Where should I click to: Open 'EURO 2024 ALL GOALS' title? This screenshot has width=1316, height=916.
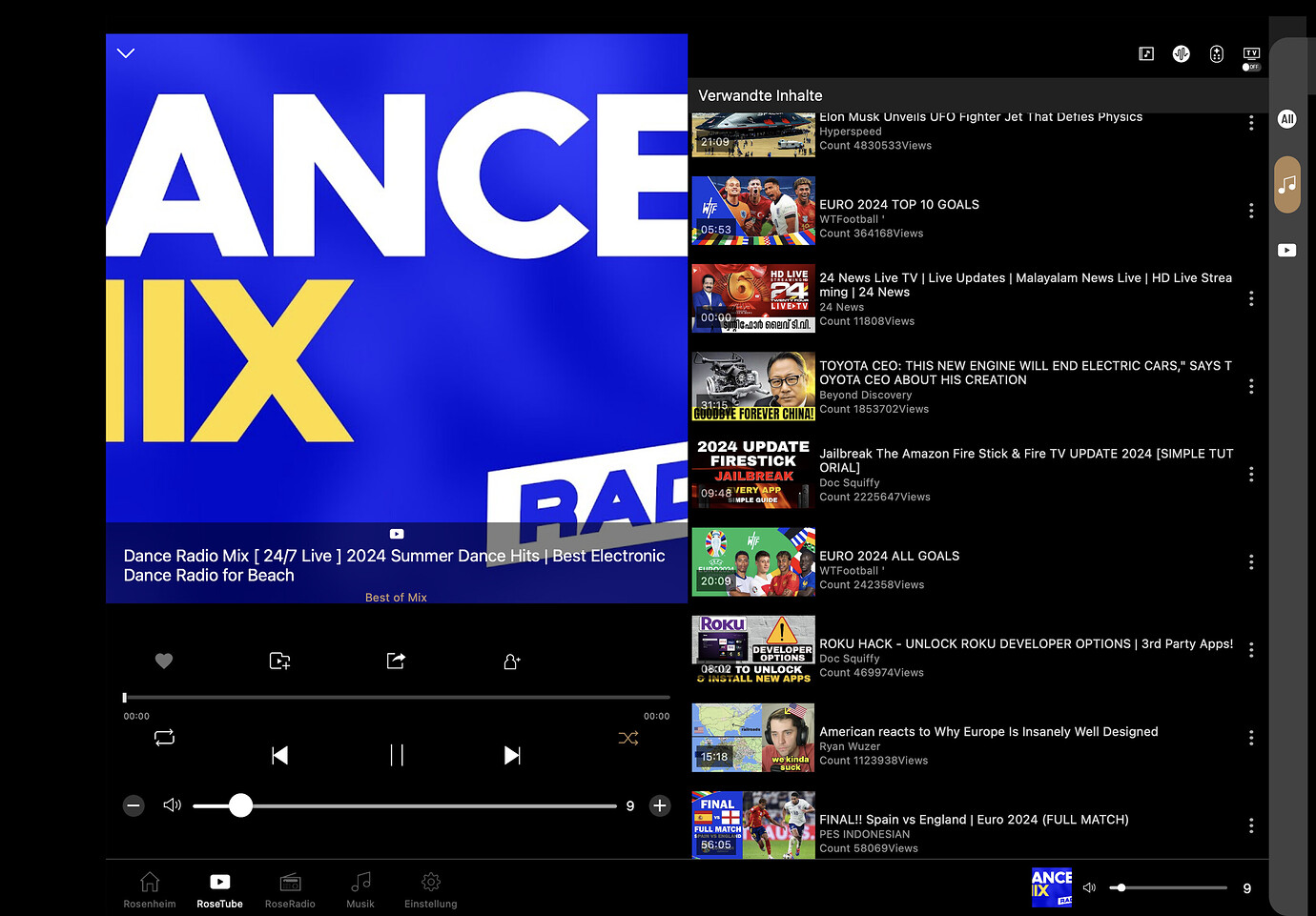(x=890, y=556)
